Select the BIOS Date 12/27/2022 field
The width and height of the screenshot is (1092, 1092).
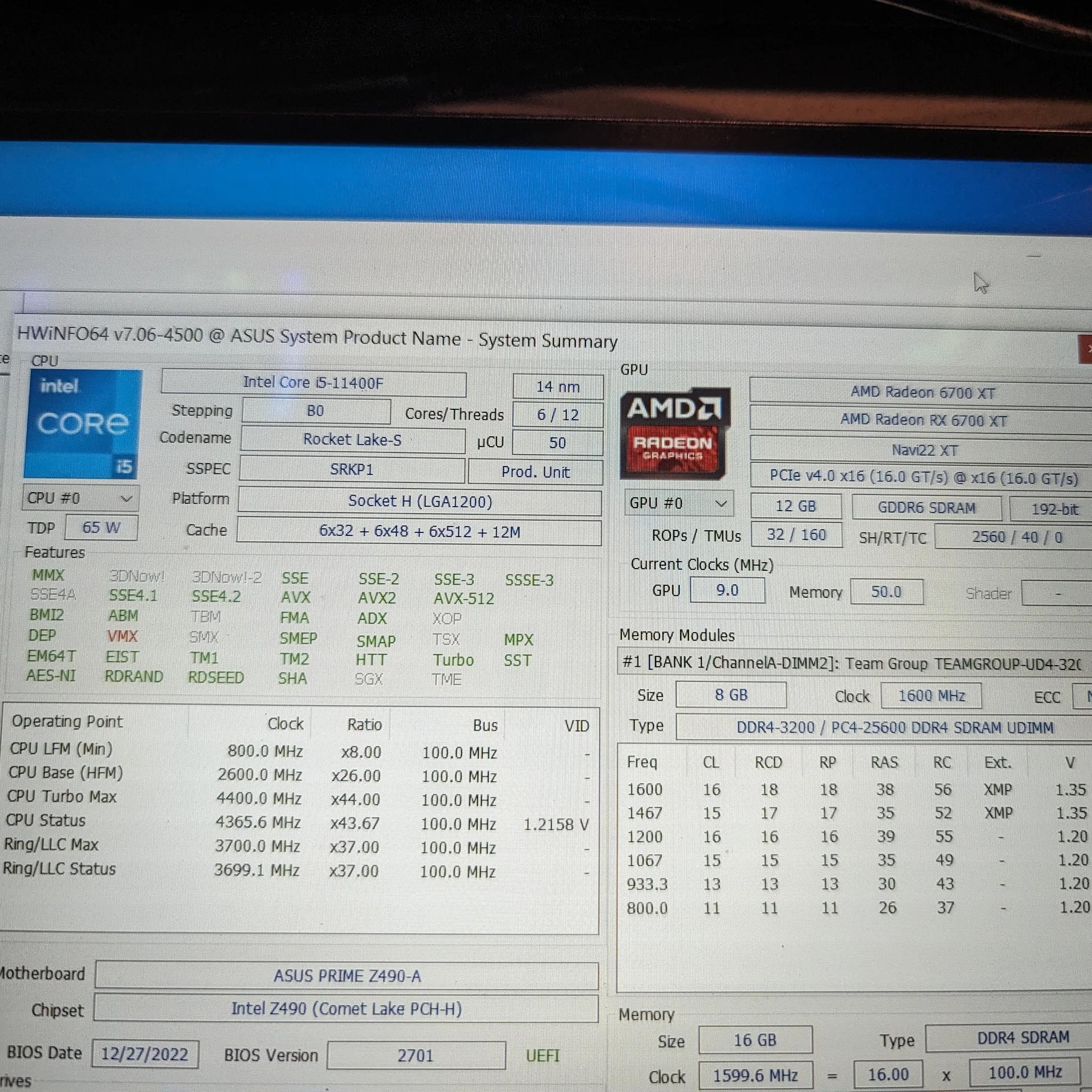pos(144,1054)
